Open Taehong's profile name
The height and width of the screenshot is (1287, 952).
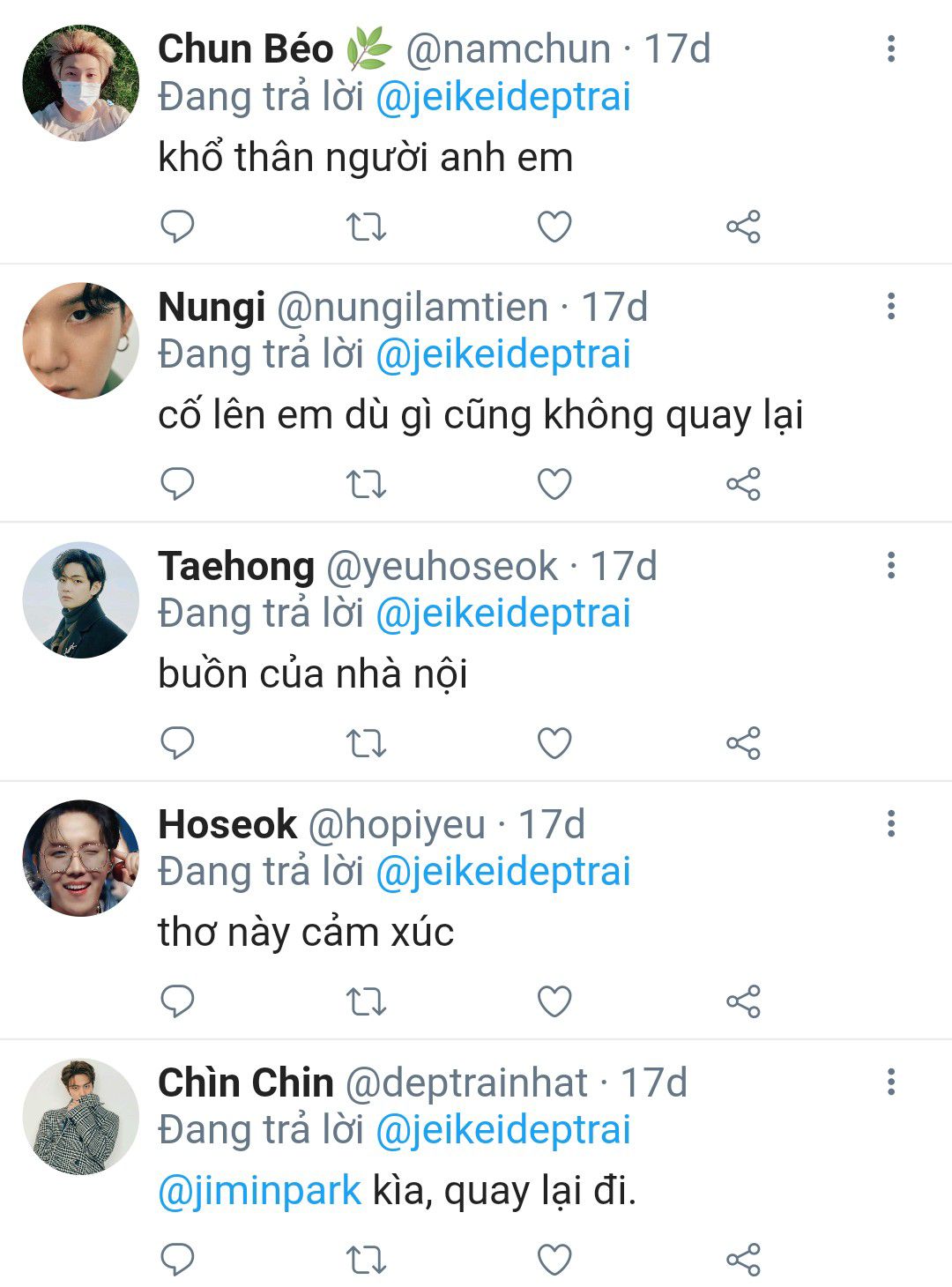pyautogui.click(x=236, y=566)
